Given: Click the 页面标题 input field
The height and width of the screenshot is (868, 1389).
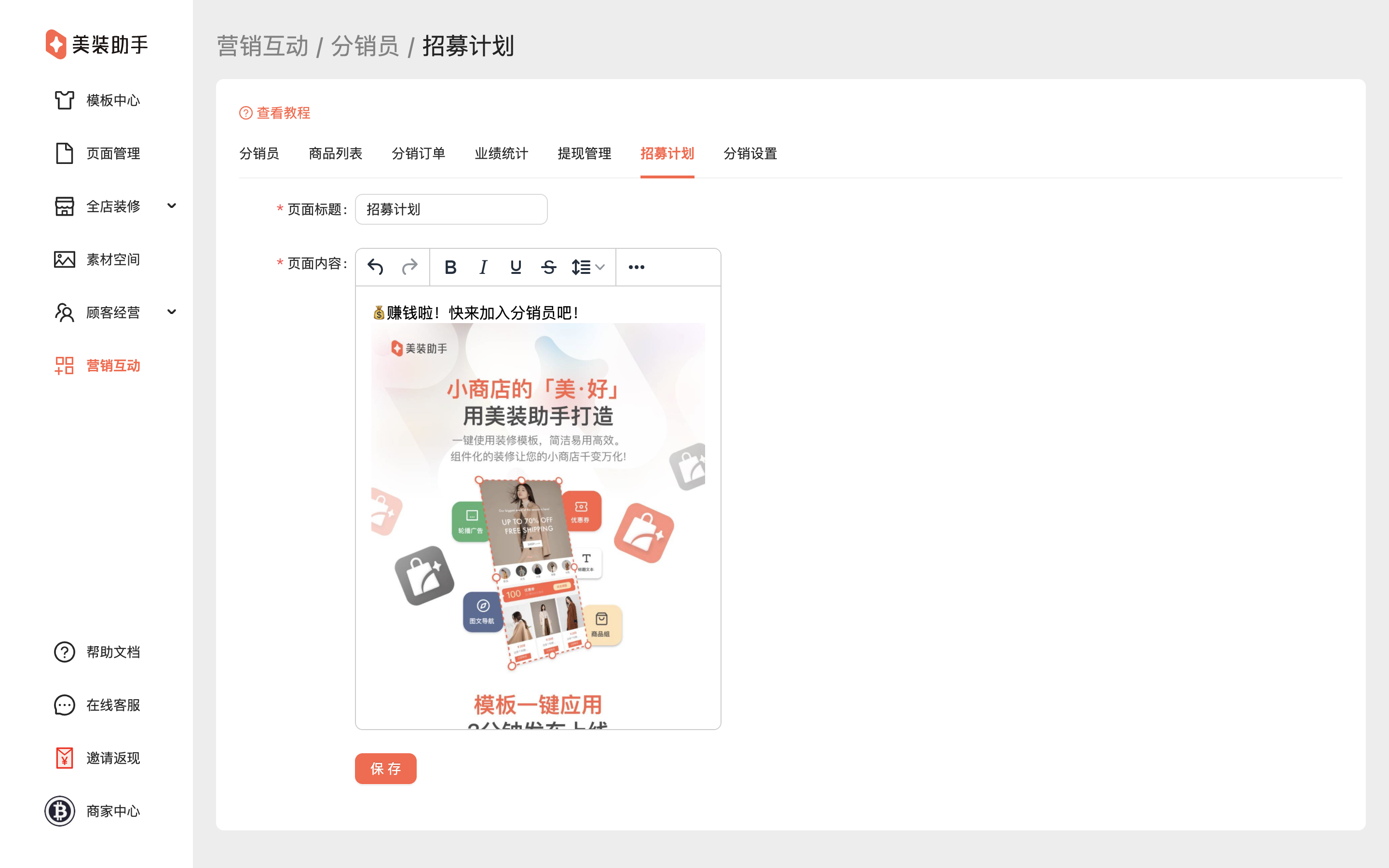Looking at the screenshot, I should tap(451, 210).
